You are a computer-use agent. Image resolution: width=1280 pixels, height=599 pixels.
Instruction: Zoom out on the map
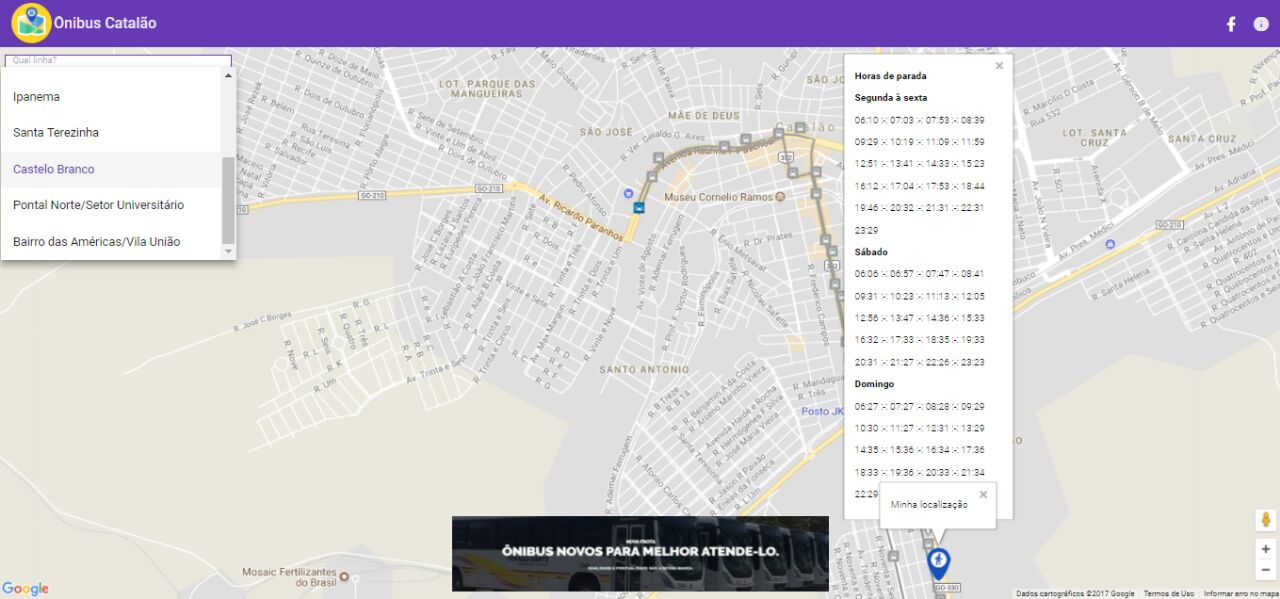[x=1265, y=570]
